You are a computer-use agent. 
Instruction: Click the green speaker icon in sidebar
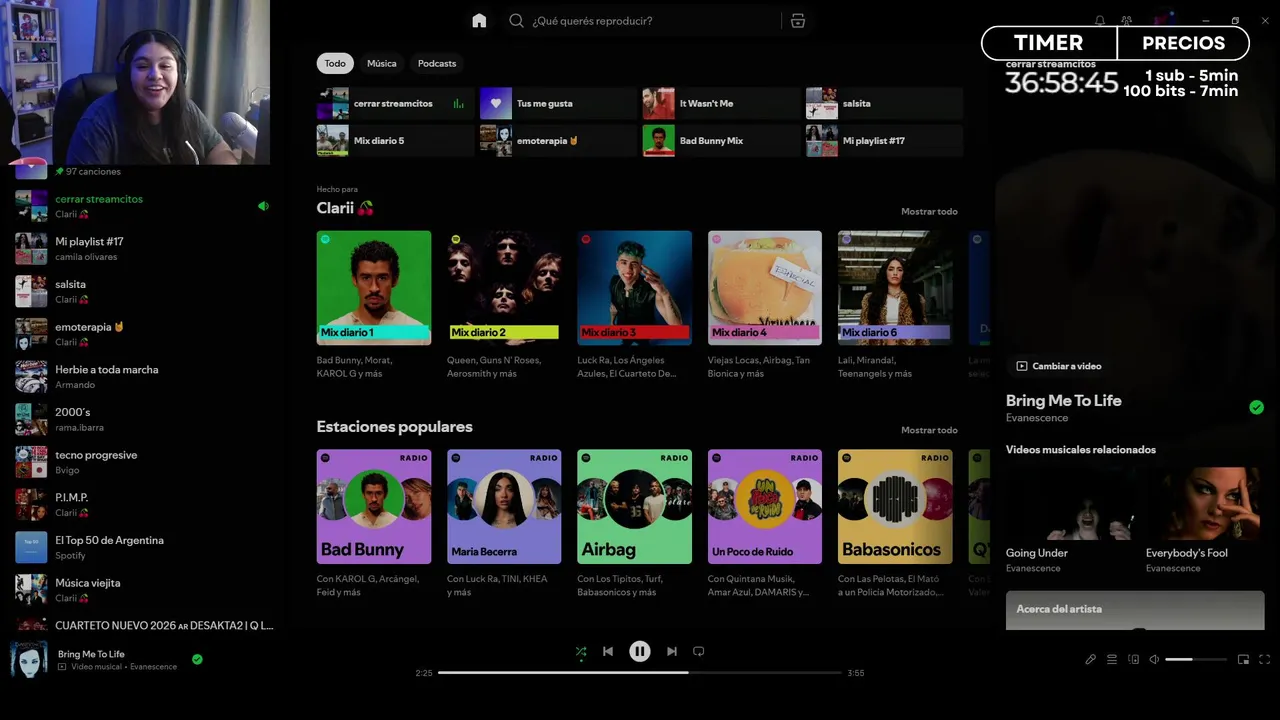tap(263, 206)
